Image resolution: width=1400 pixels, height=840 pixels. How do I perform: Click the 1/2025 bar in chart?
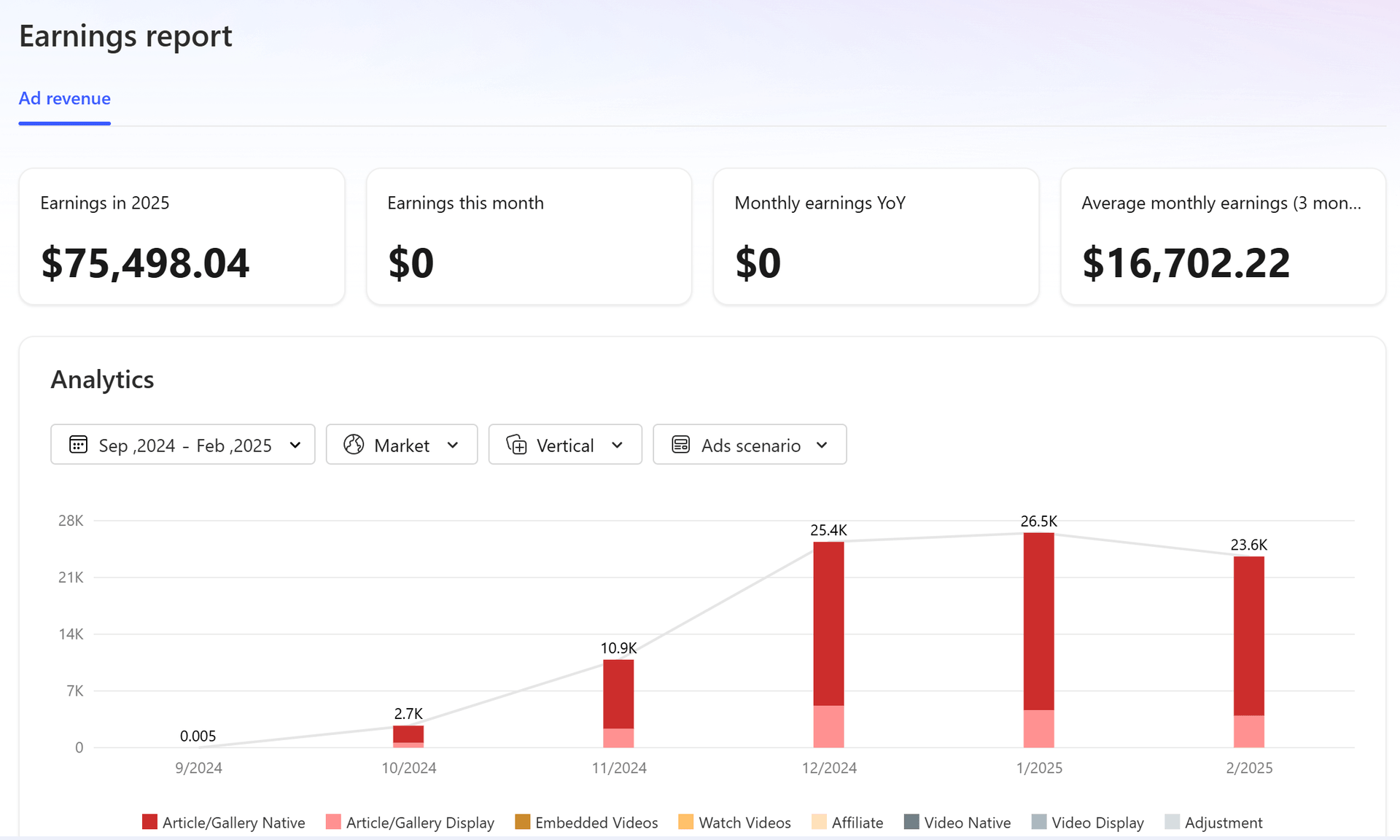1038,620
